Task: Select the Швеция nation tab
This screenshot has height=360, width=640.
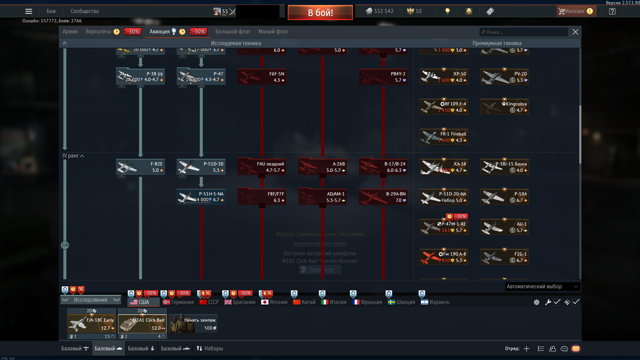Action: (x=401, y=302)
